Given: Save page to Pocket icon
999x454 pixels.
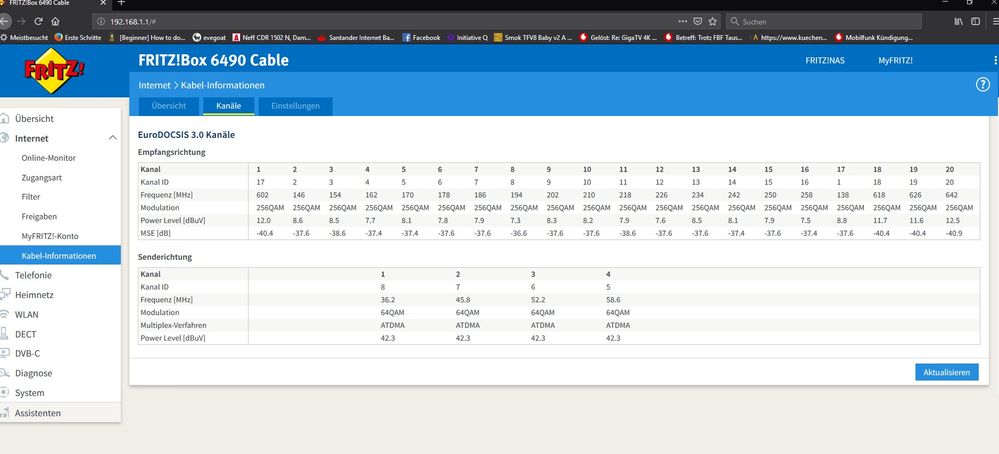Looking at the screenshot, I should [x=698, y=21].
